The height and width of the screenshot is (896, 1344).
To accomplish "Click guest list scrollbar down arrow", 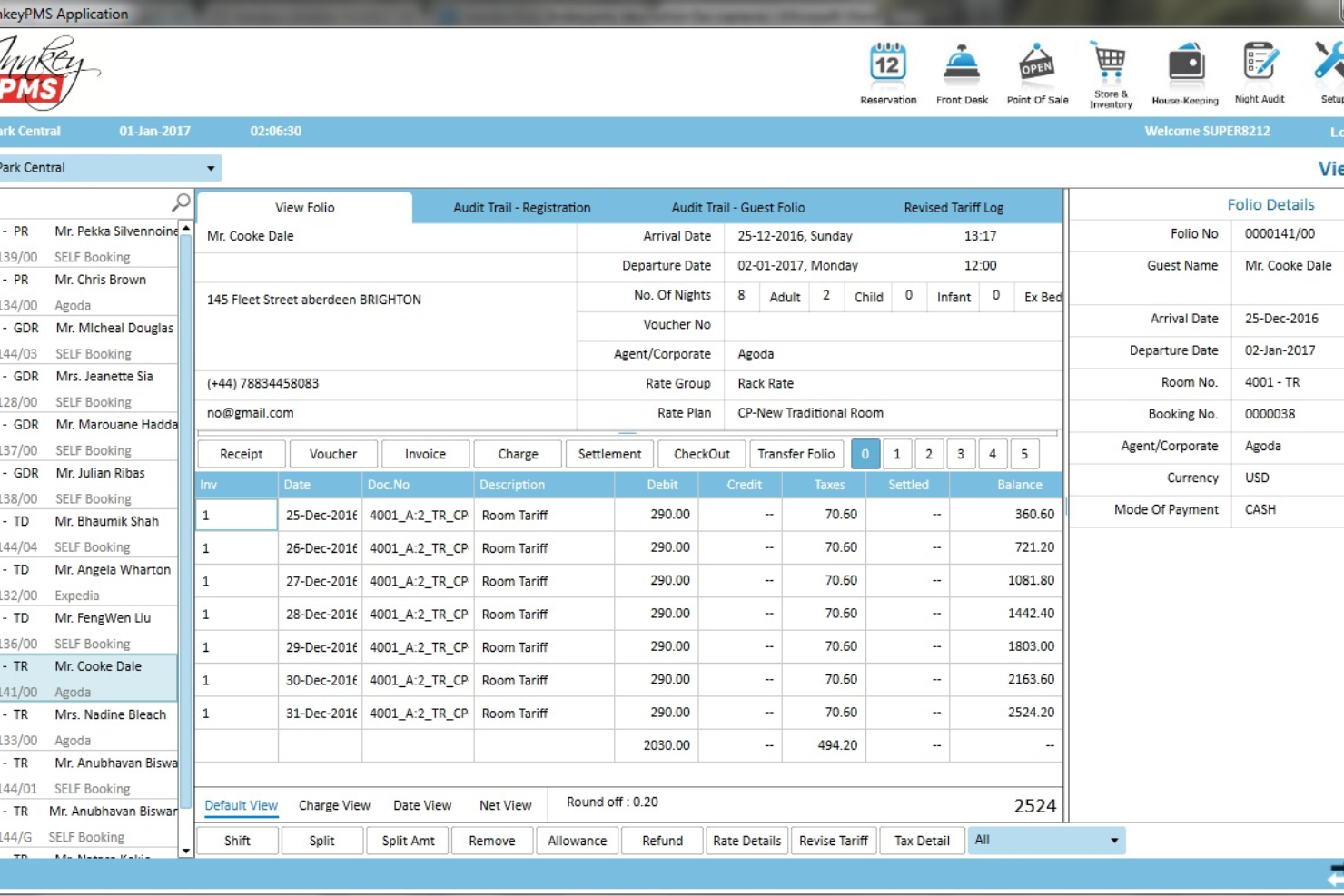I will point(186,851).
